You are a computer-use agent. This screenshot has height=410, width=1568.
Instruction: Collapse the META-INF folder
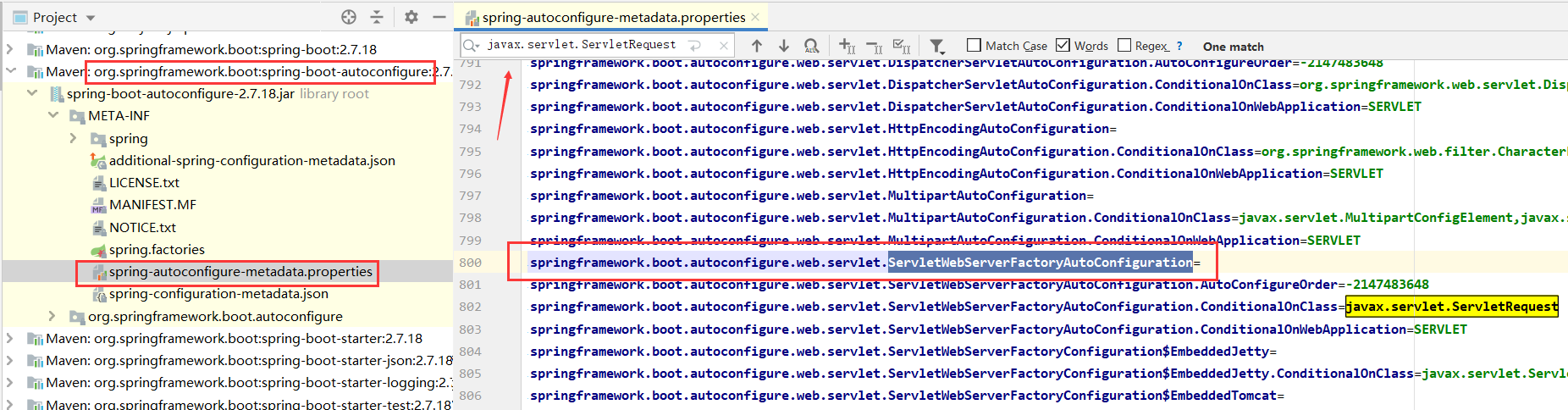pyautogui.click(x=53, y=115)
